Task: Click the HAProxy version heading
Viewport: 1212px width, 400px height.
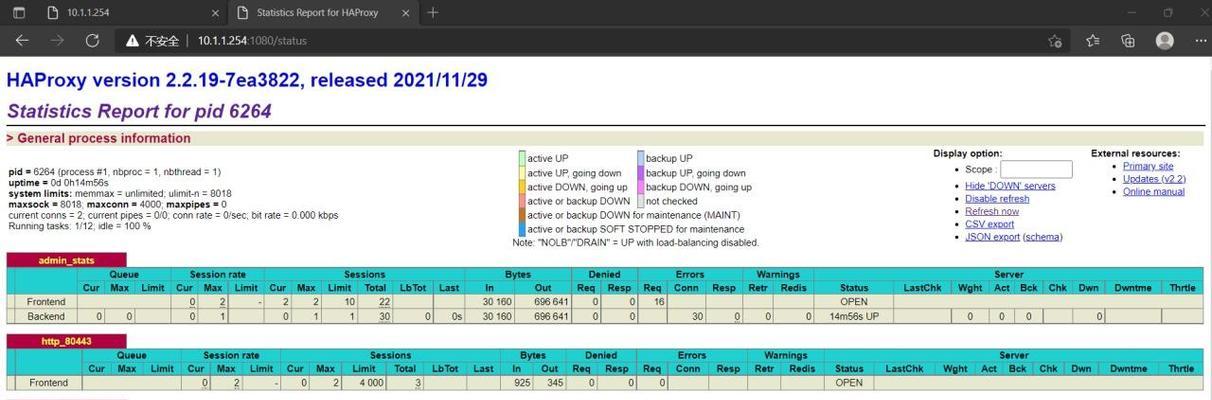Action: (x=247, y=80)
